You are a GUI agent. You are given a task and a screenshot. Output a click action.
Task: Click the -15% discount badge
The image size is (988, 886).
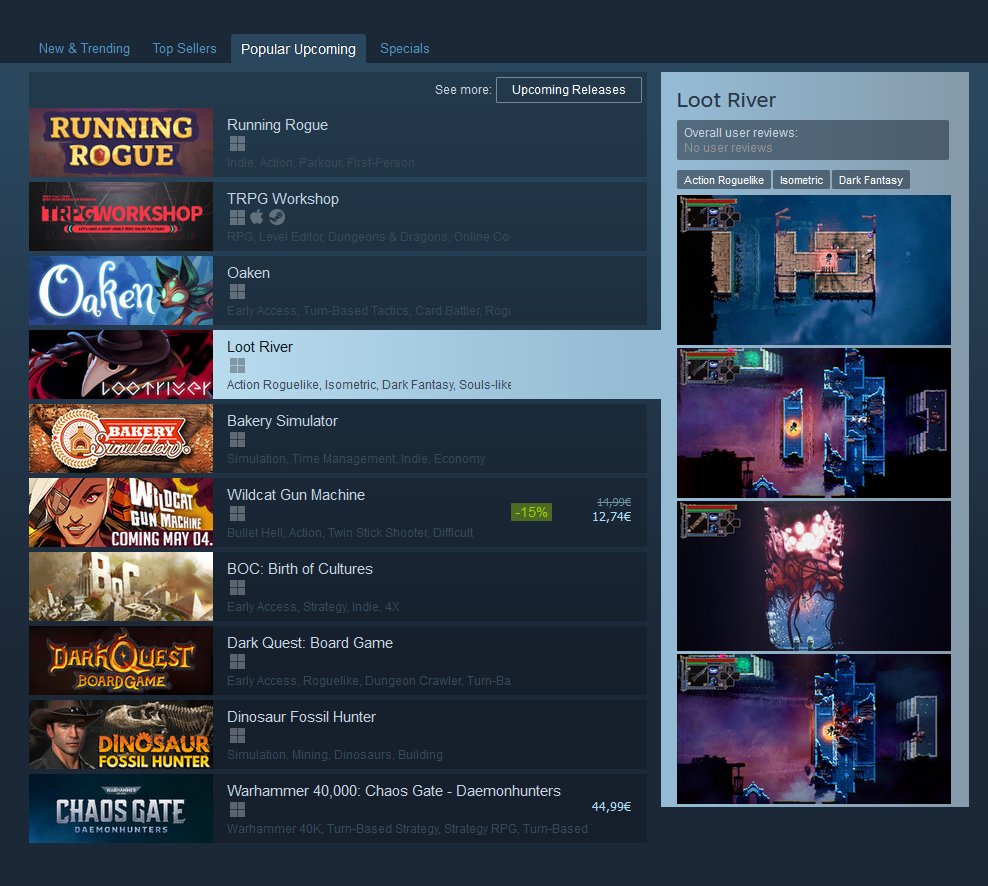(x=531, y=512)
